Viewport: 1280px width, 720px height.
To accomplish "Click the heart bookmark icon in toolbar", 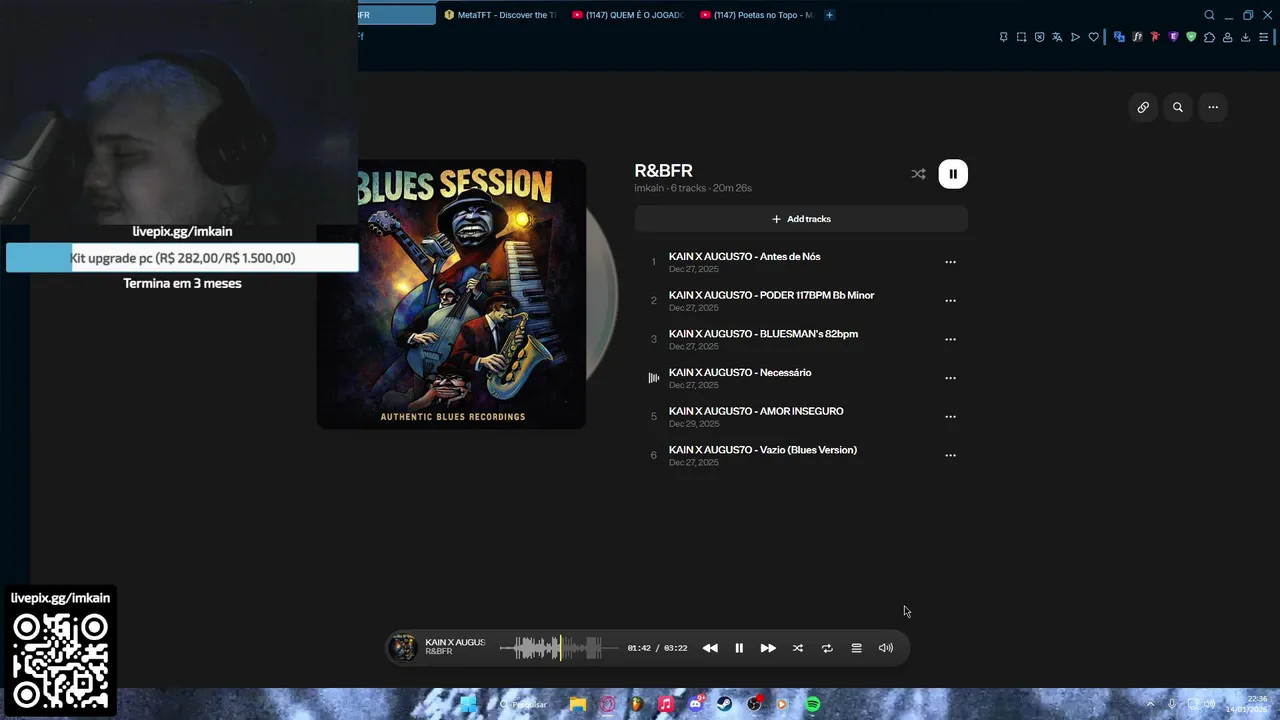I will click(1093, 37).
